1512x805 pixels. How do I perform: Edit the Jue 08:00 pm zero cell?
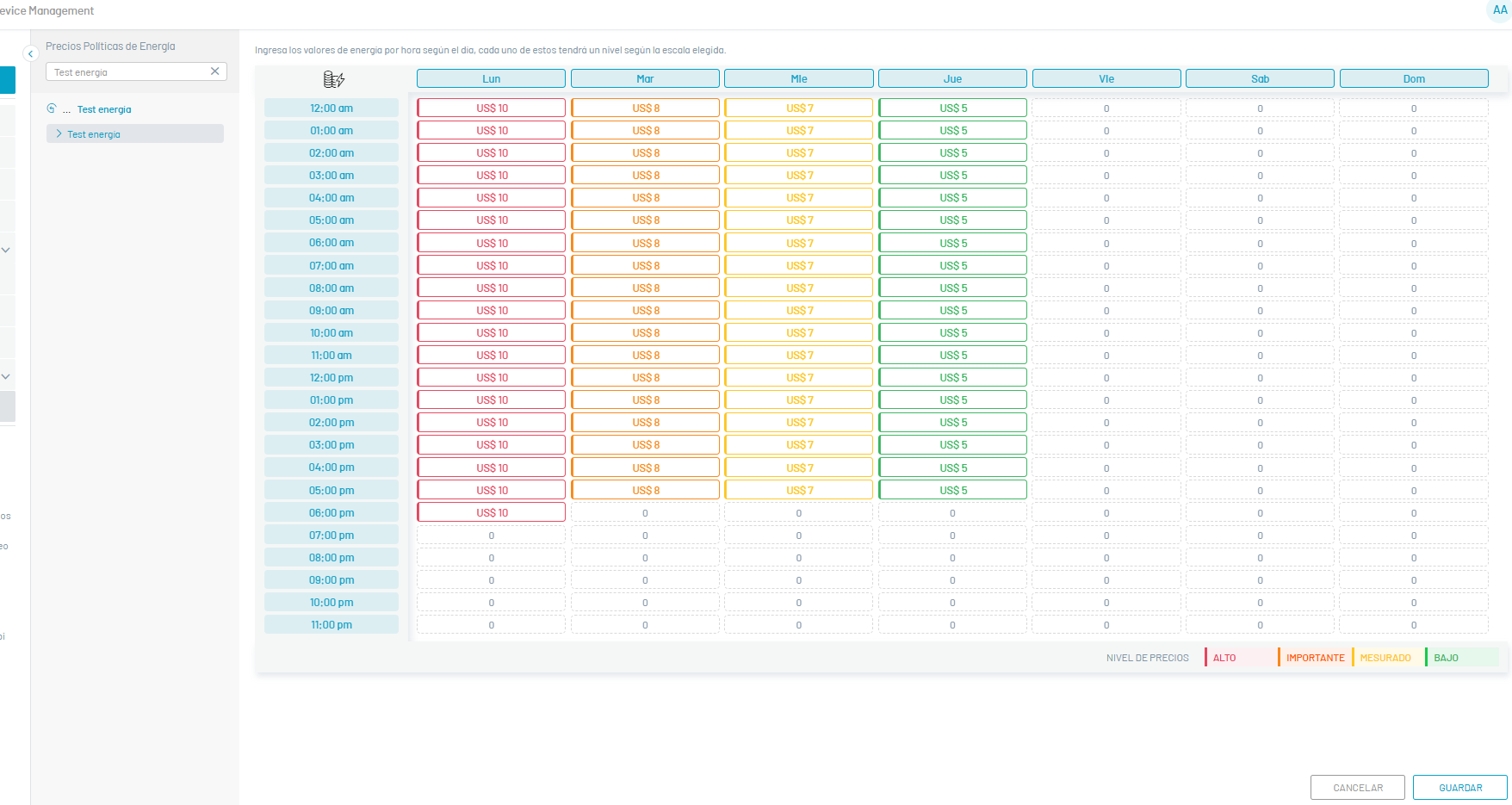coord(952,557)
